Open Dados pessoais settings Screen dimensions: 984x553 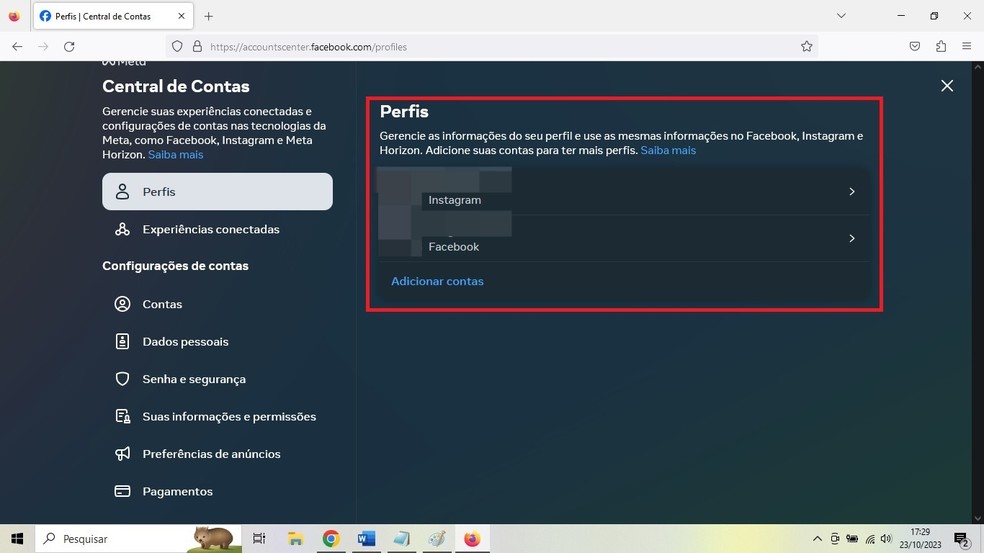tap(217, 341)
